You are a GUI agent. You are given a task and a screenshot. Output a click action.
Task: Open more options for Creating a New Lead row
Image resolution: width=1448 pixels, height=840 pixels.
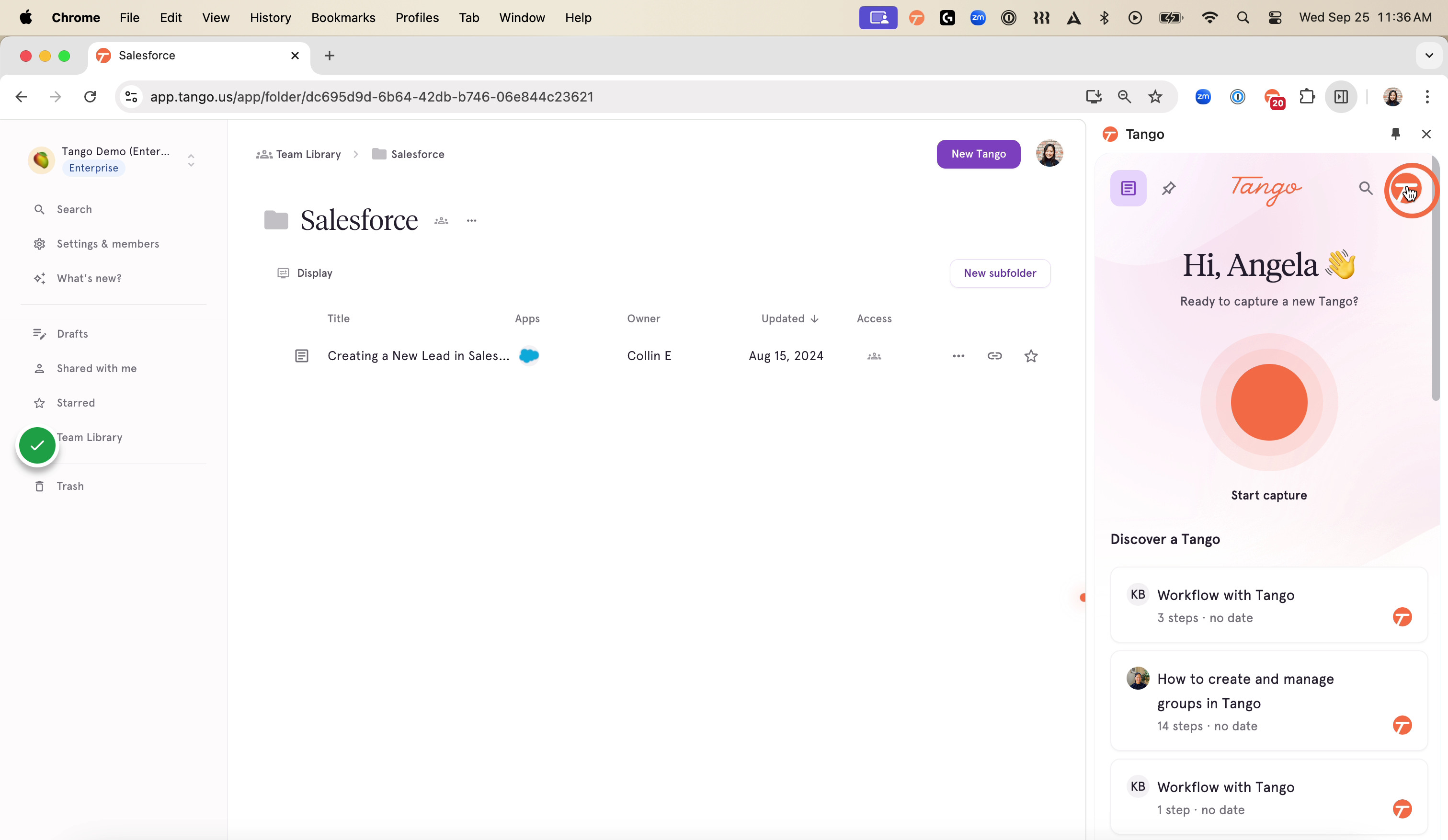click(958, 356)
